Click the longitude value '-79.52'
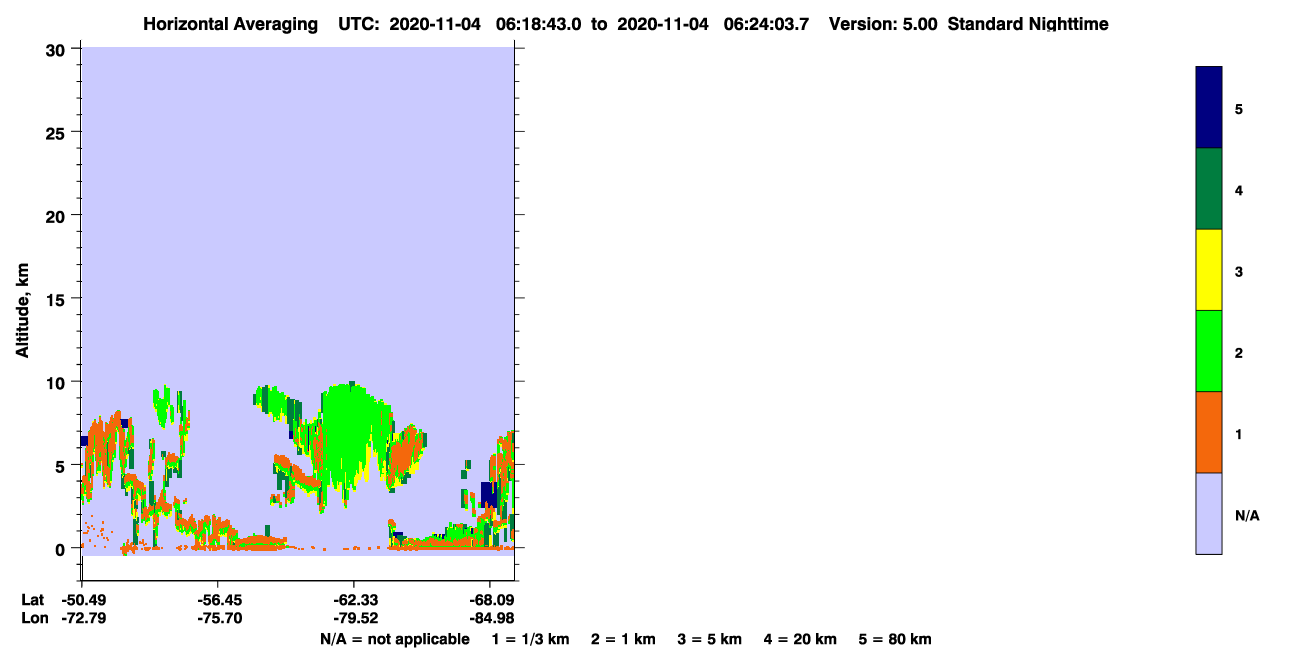The height and width of the screenshot is (667, 1300). (355, 618)
